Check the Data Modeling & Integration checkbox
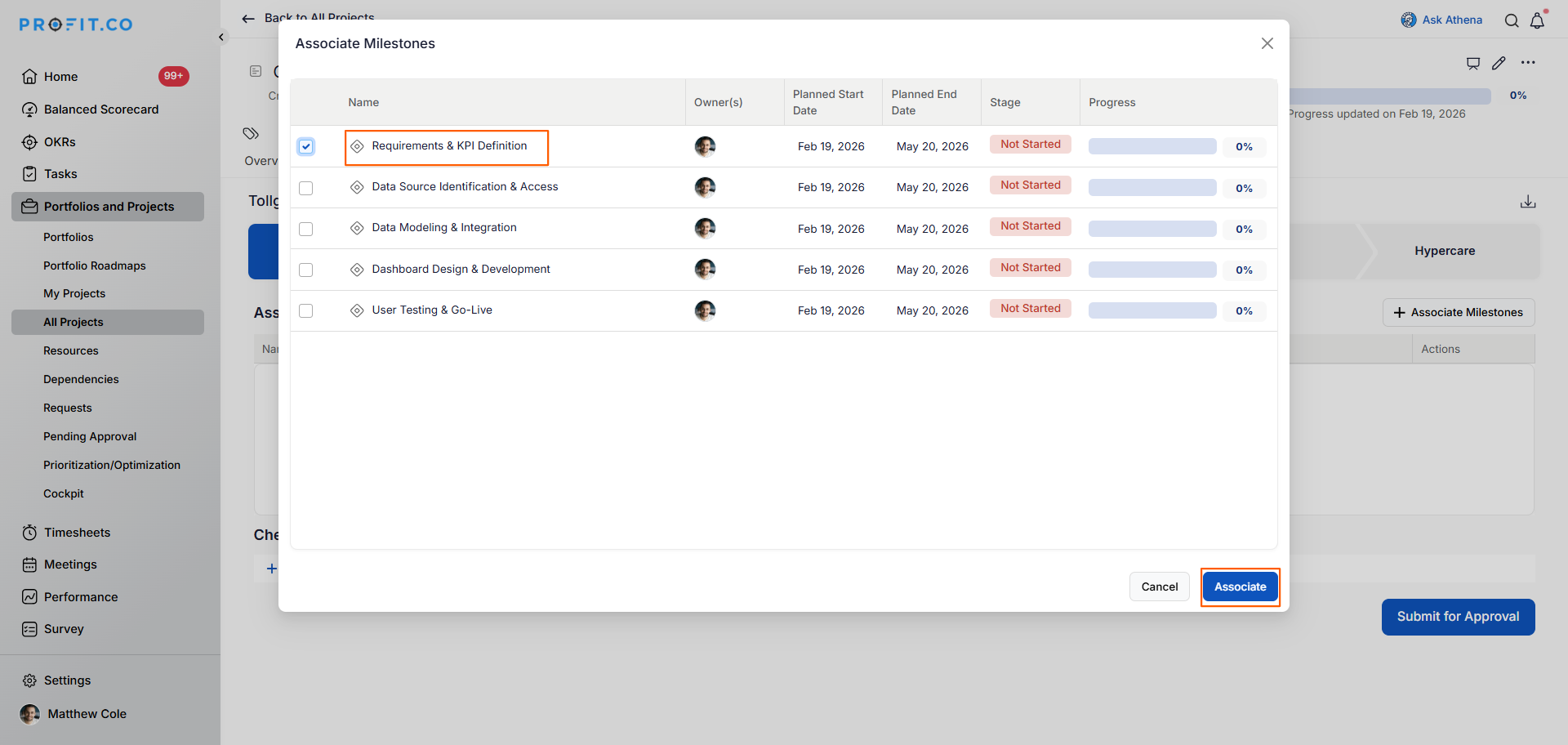 (x=306, y=230)
